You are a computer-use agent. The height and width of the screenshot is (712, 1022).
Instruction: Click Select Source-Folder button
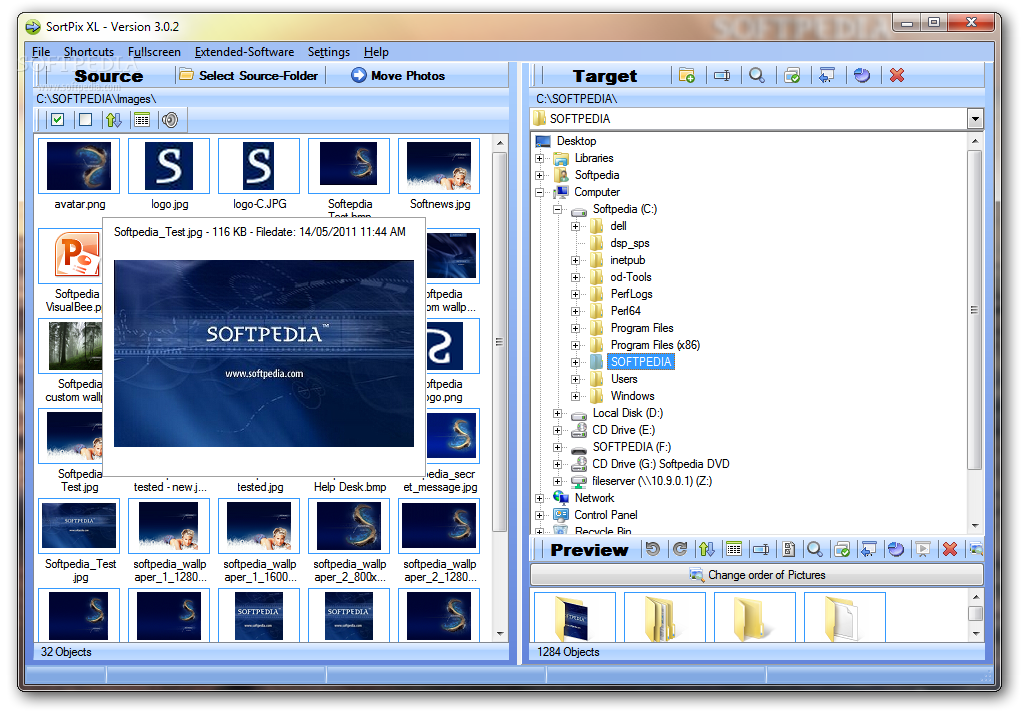click(248, 76)
